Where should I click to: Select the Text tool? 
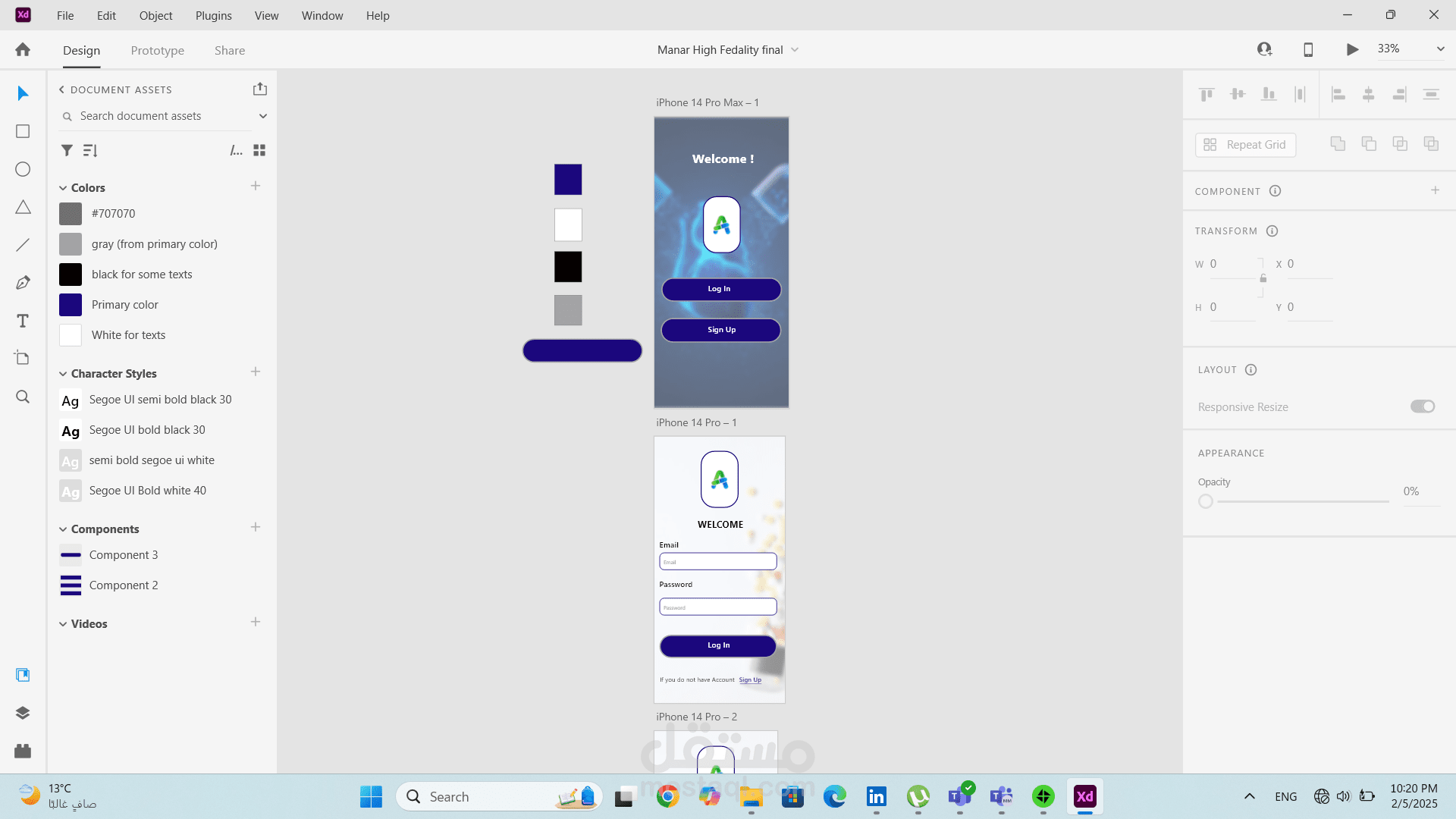tap(23, 321)
